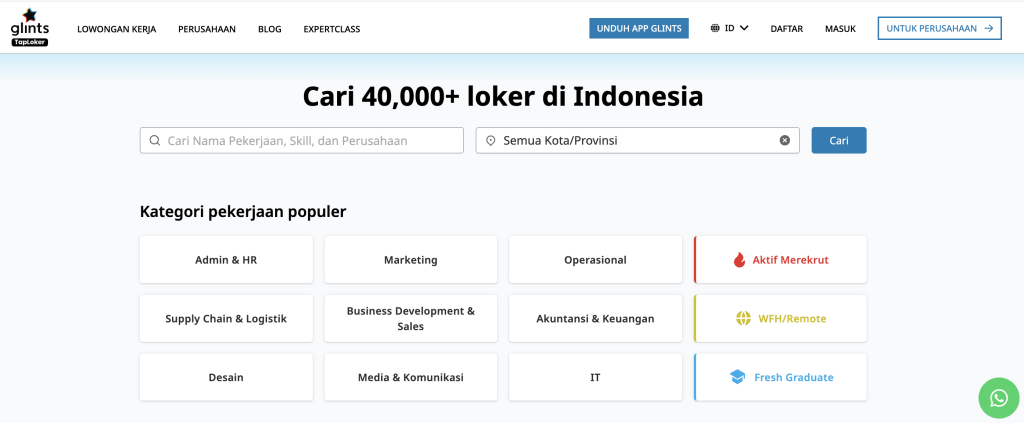
Task: Focus the job name search field
Action: [310, 141]
